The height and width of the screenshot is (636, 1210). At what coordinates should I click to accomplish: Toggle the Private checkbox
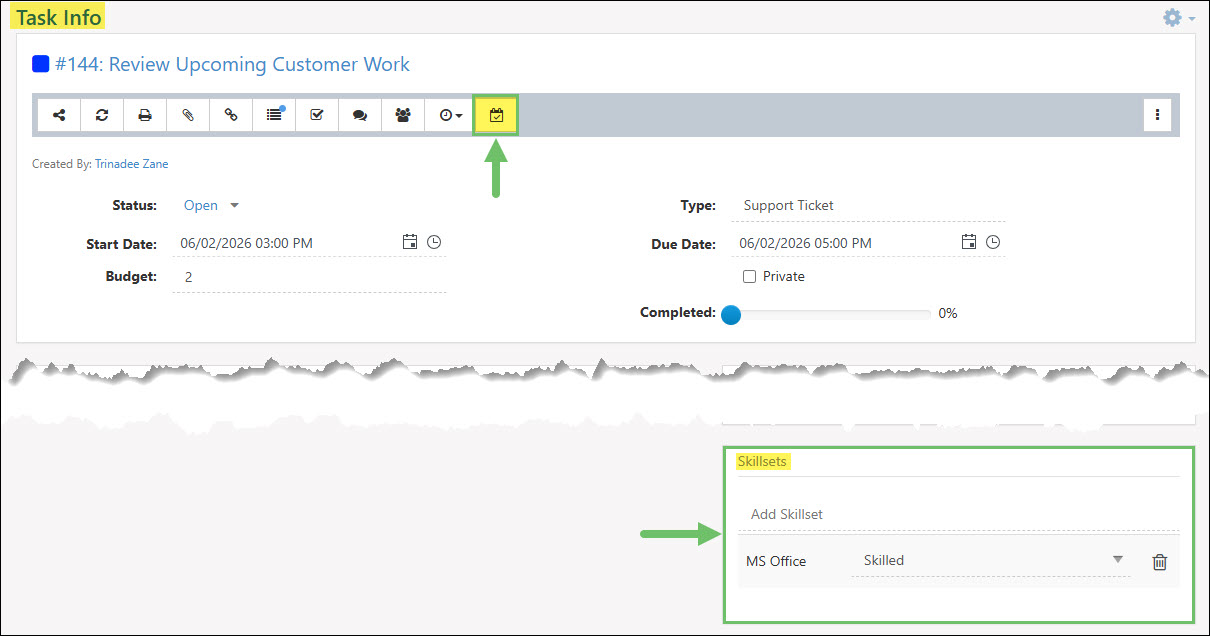point(749,276)
